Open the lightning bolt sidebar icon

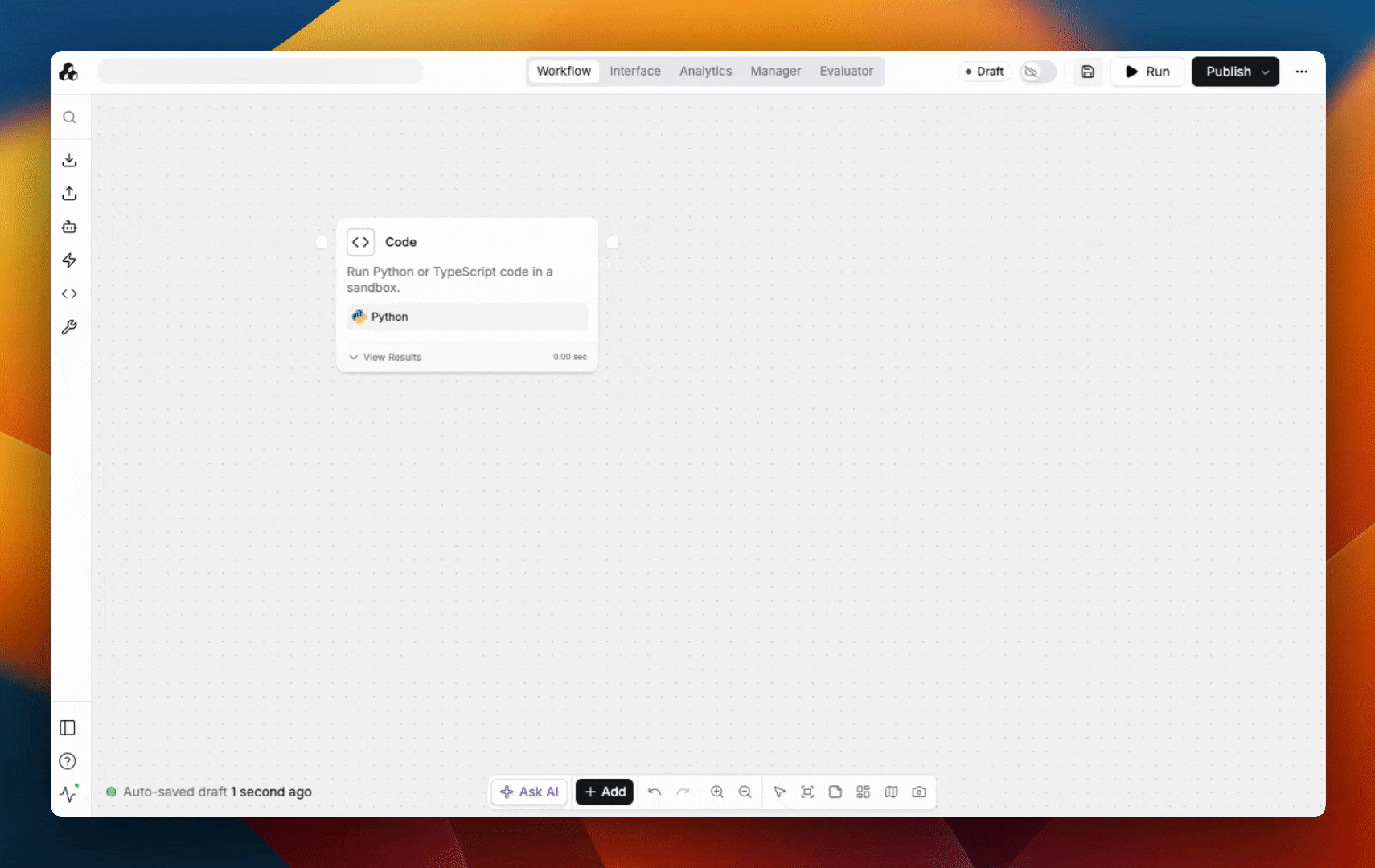click(69, 260)
